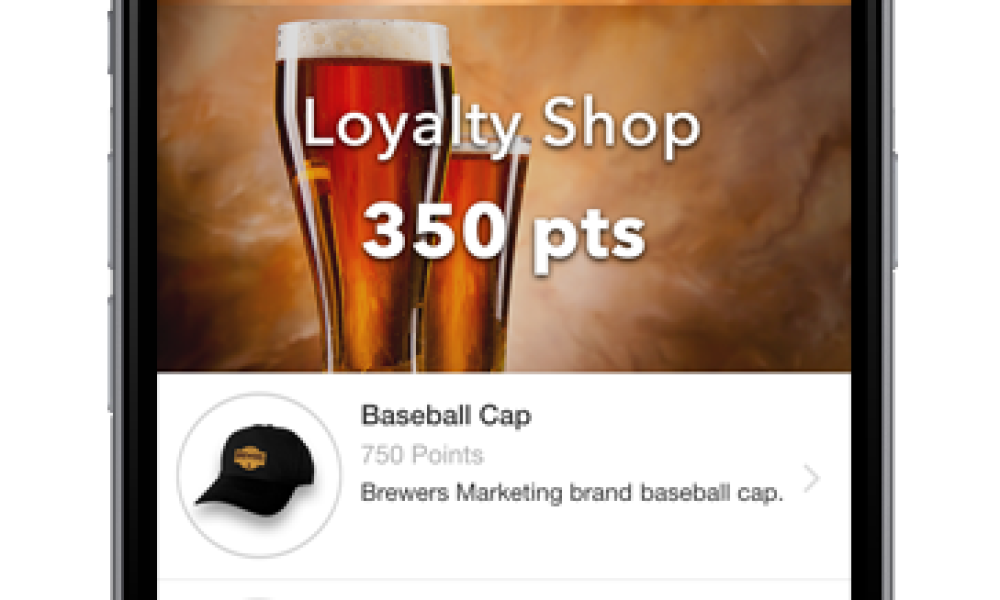The height and width of the screenshot is (600, 1000).
Task: Click the circular frame around the cap
Action: click(258, 475)
